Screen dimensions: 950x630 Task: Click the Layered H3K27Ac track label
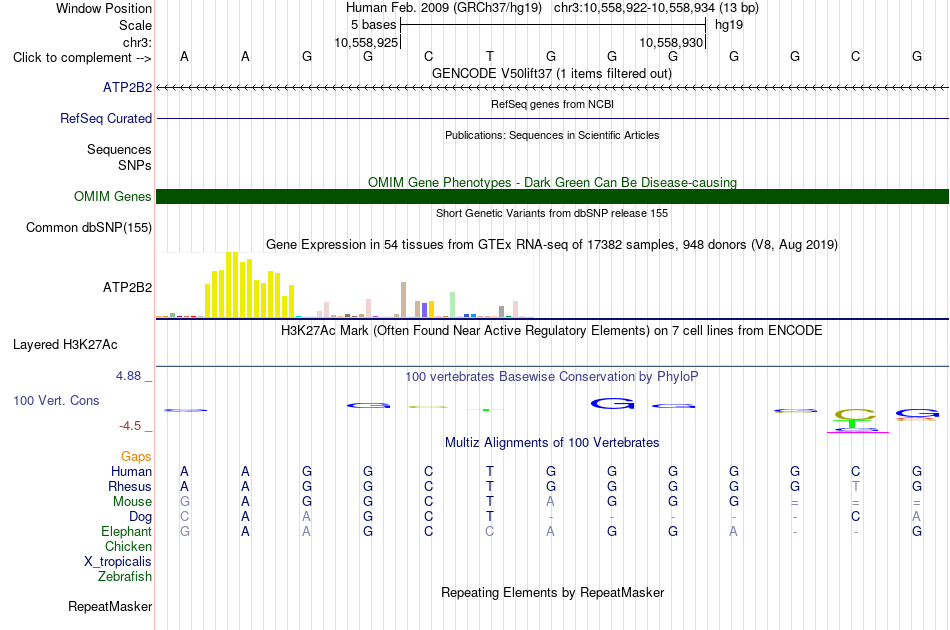click(x=65, y=345)
